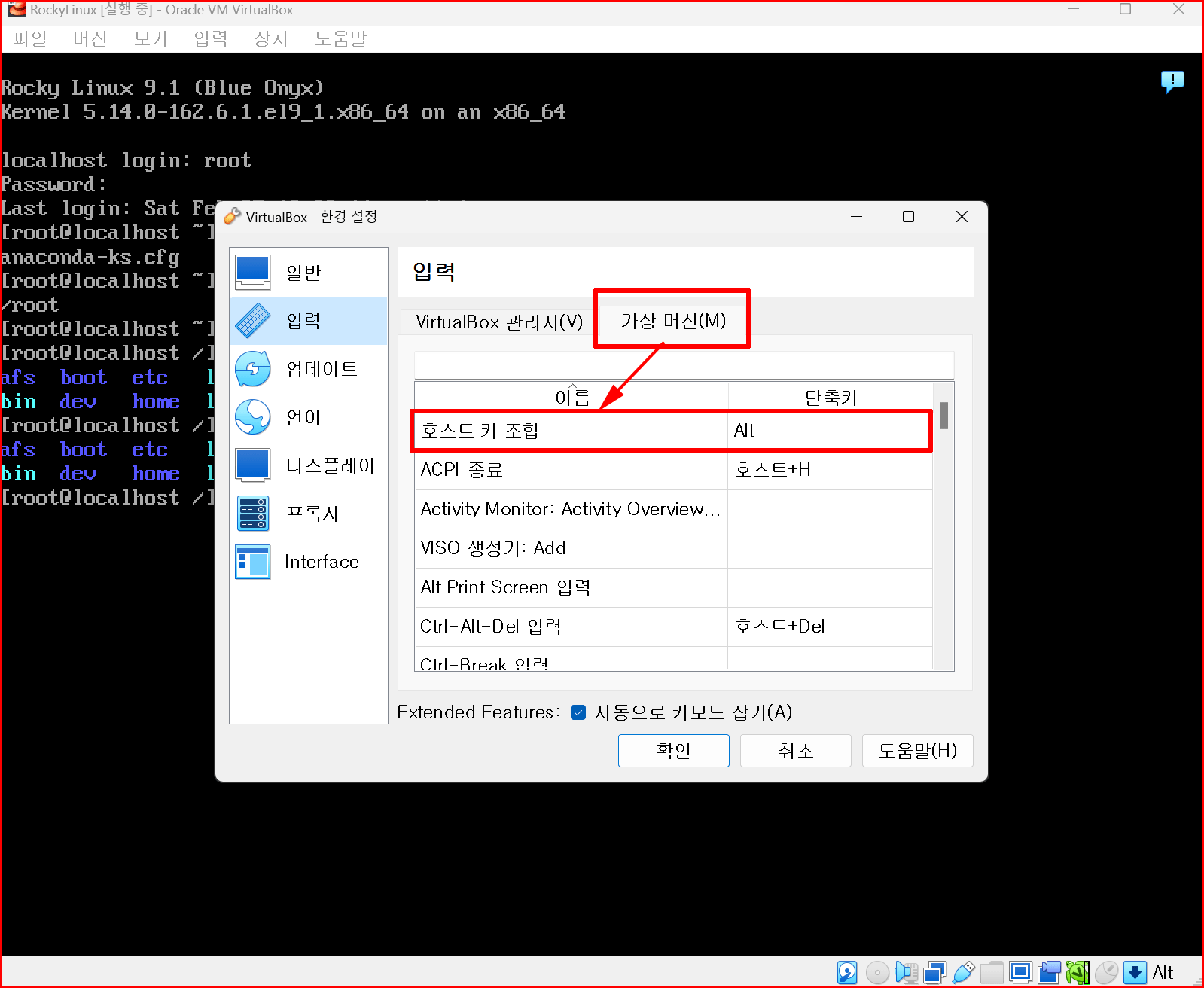
Task: Click the shared folders status icon
Action: (992, 972)
